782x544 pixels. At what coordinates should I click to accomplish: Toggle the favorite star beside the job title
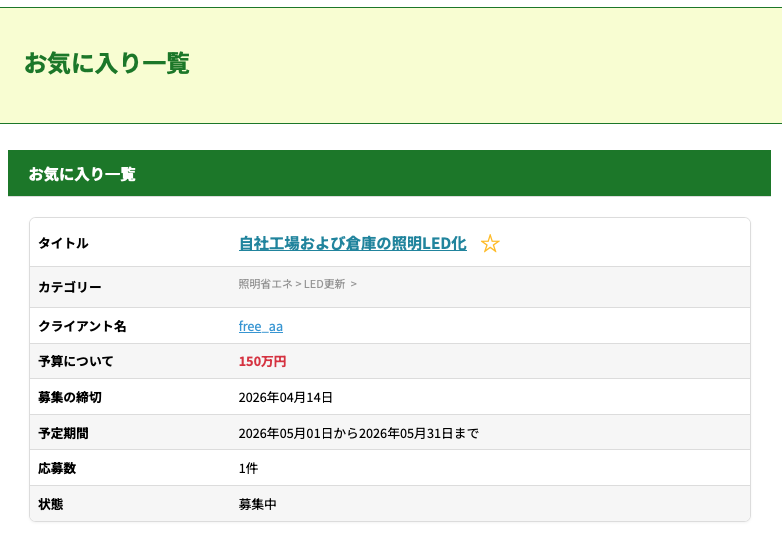(x=490, y=244)
